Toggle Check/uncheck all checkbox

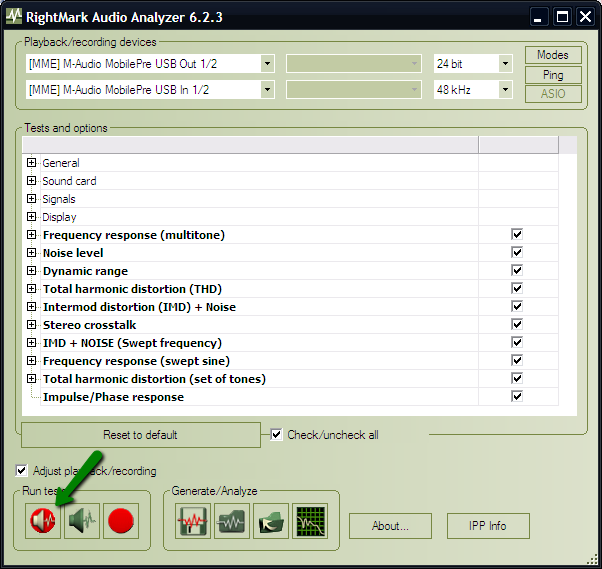[x=276, y=435]
